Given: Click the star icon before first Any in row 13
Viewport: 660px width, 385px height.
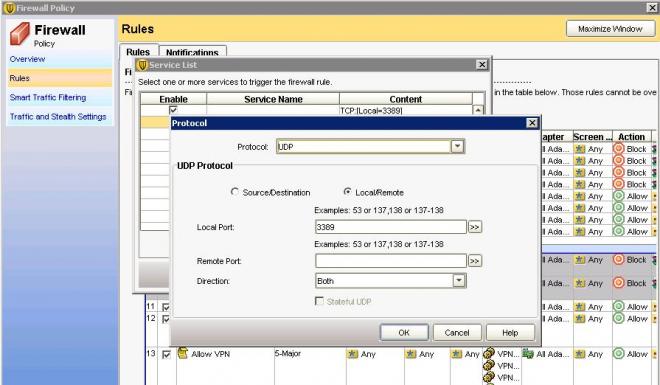Looking at the screenshot, I should (x=352, y=354).
